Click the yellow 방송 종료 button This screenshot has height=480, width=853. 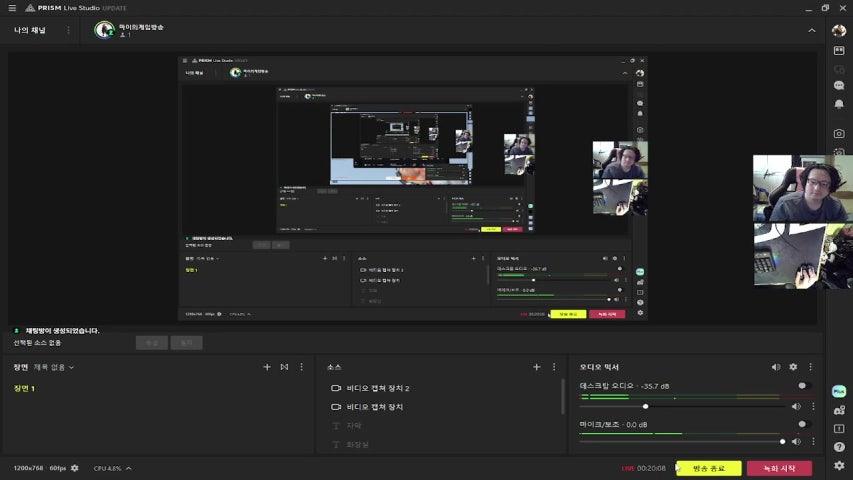point(708,468)
